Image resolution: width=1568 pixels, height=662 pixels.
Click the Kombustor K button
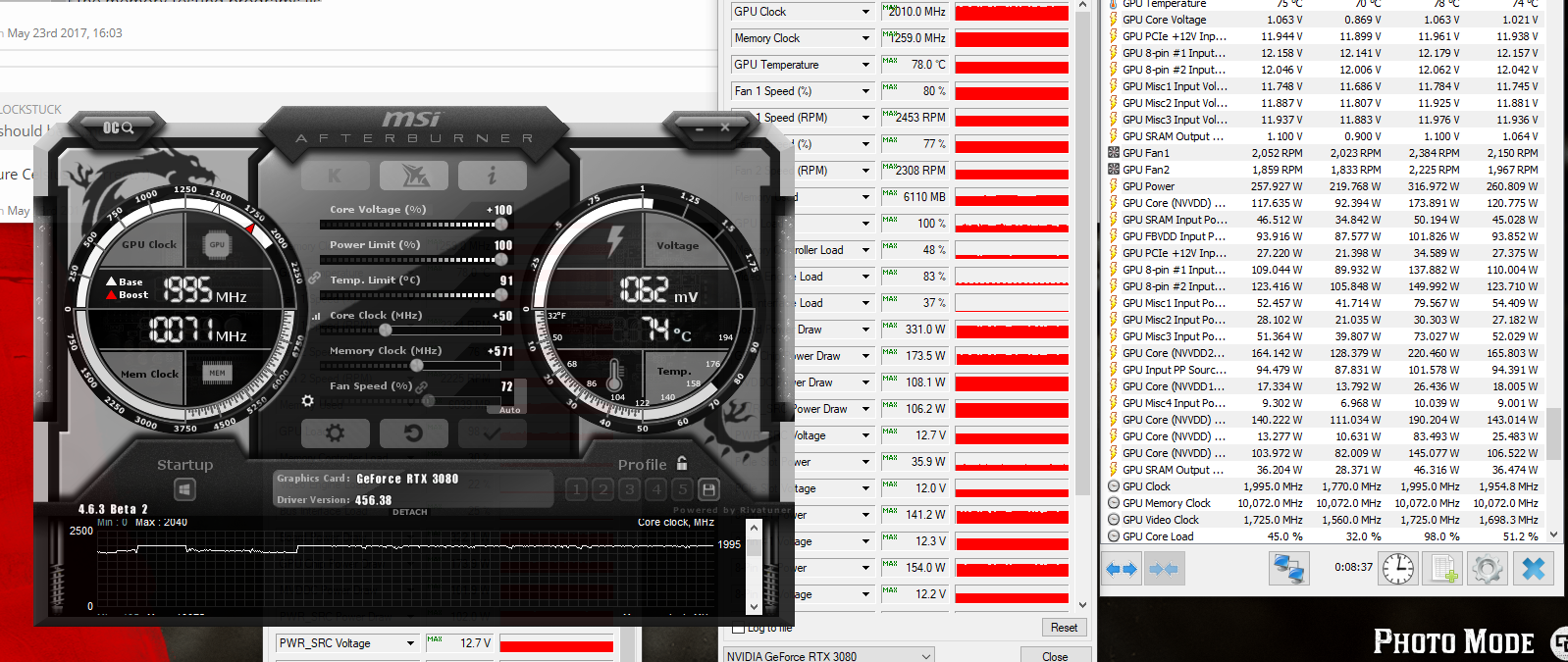coord(335,177)
